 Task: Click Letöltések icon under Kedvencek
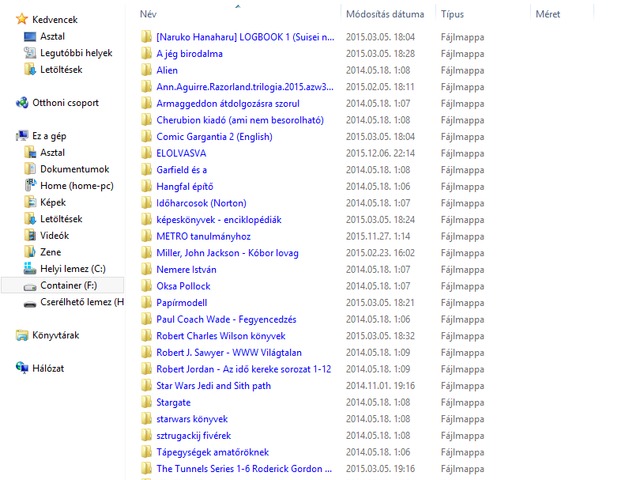point(30,69)
